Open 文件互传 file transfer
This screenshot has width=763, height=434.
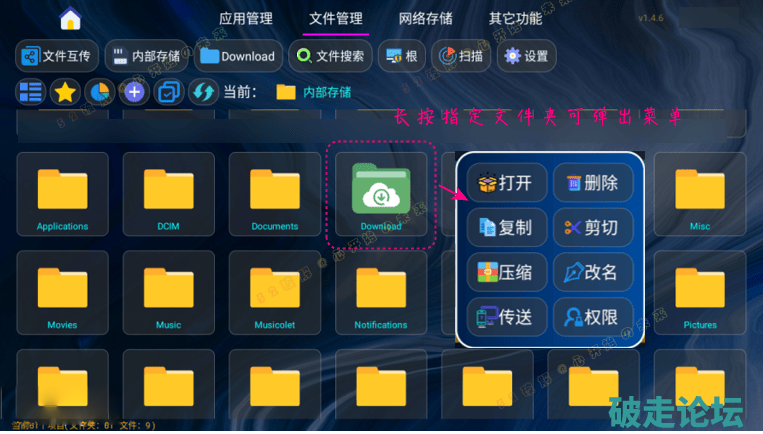[57, 56]
